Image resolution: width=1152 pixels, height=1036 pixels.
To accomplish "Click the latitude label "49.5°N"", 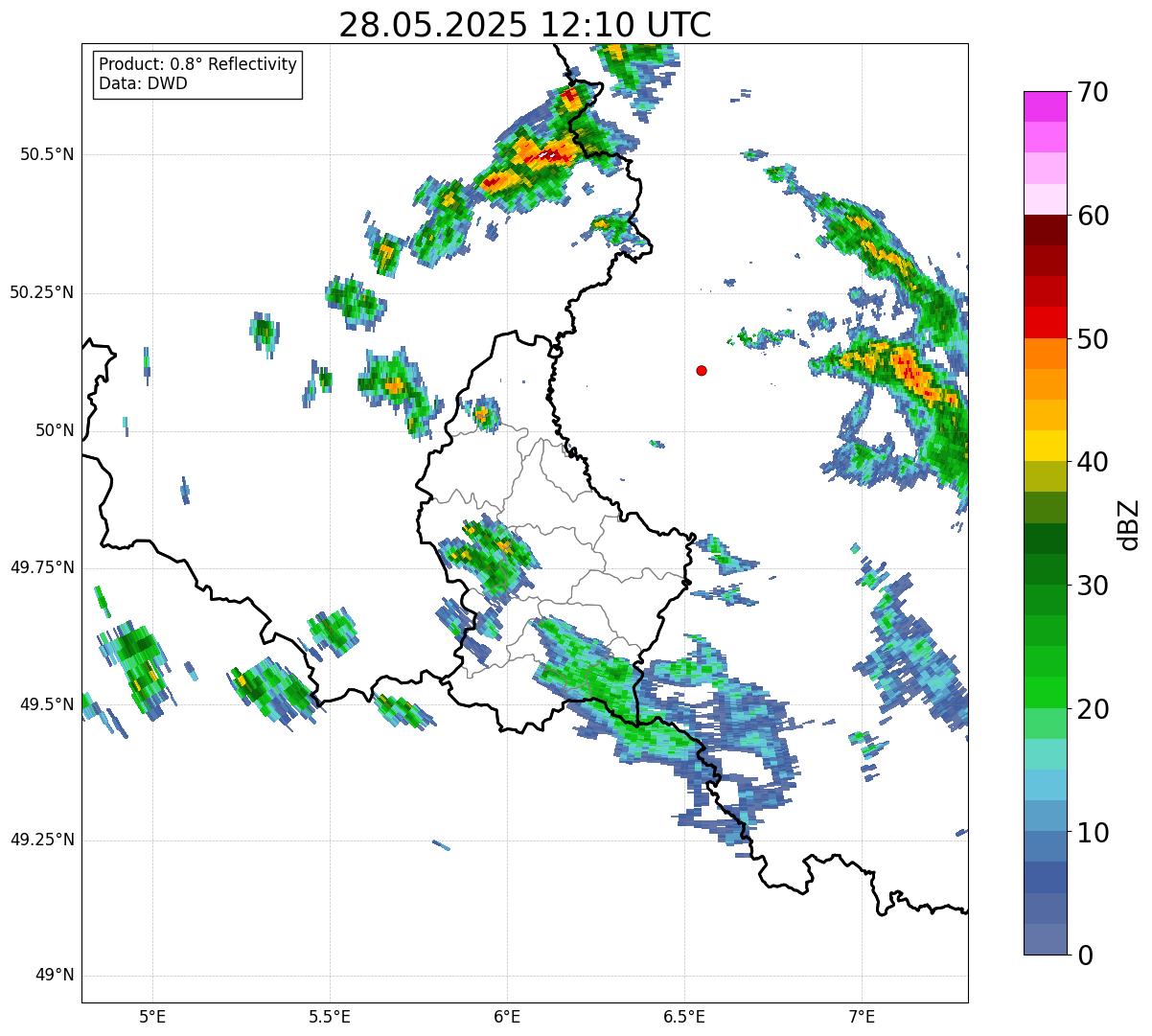I will pos(47,704).
